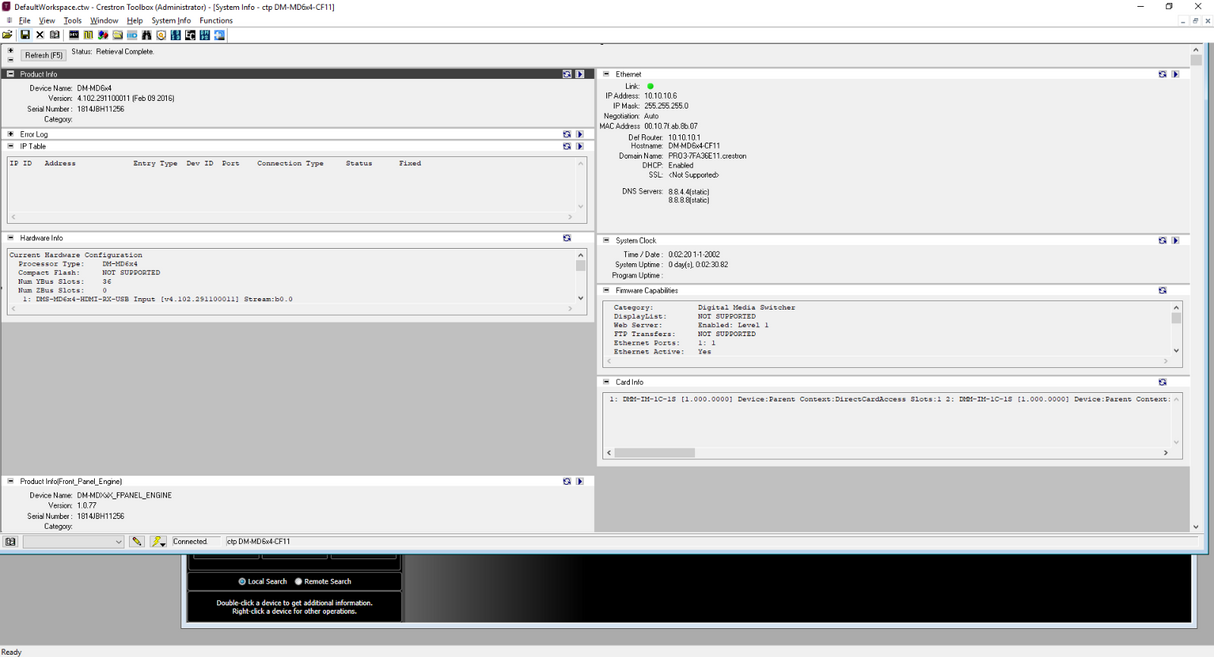Expand the Error Log section
The image size is (1214, 657).
[11, 134]
